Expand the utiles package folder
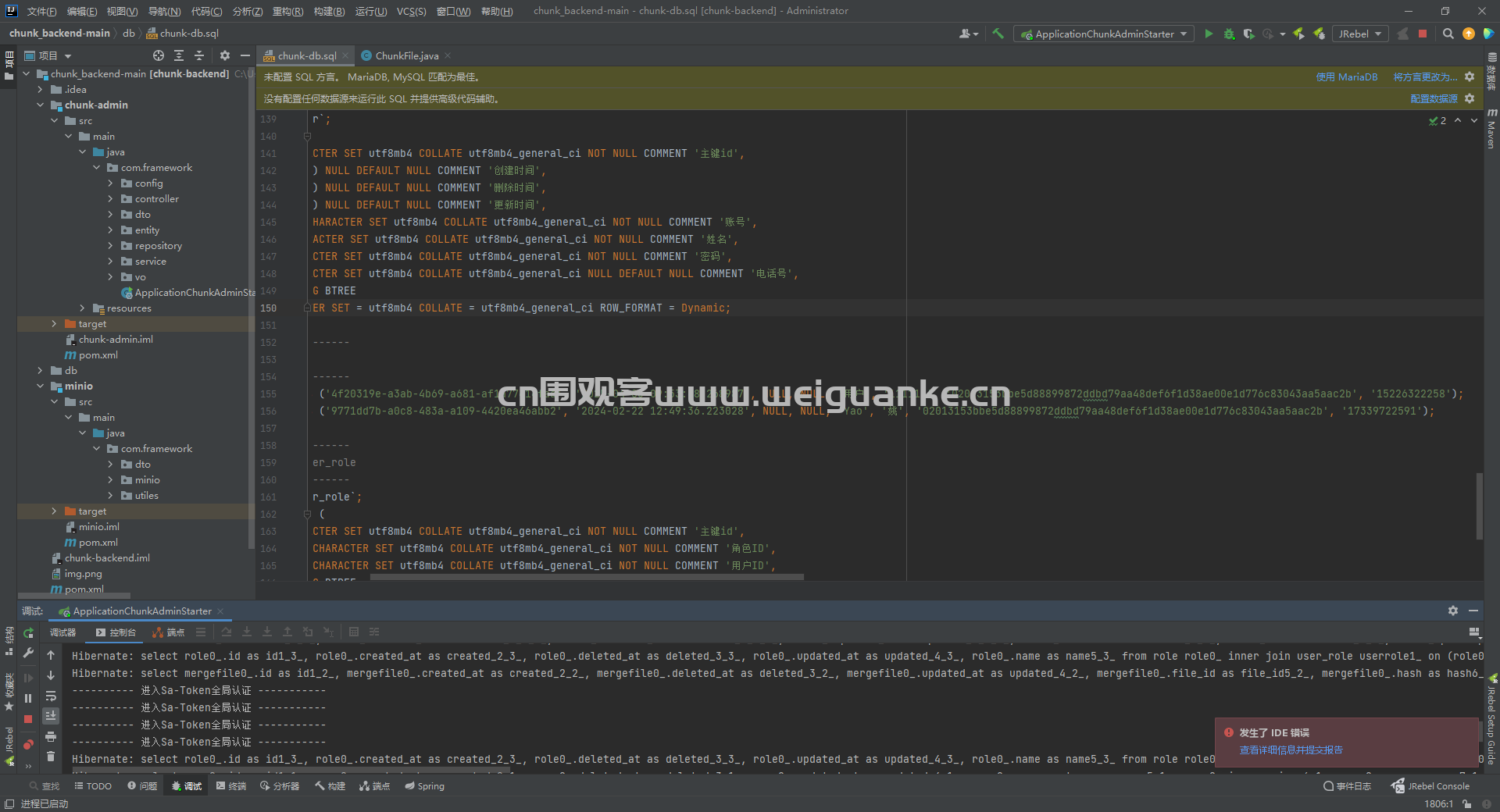This screenshot has height=812, width=1500. point(110,495)
